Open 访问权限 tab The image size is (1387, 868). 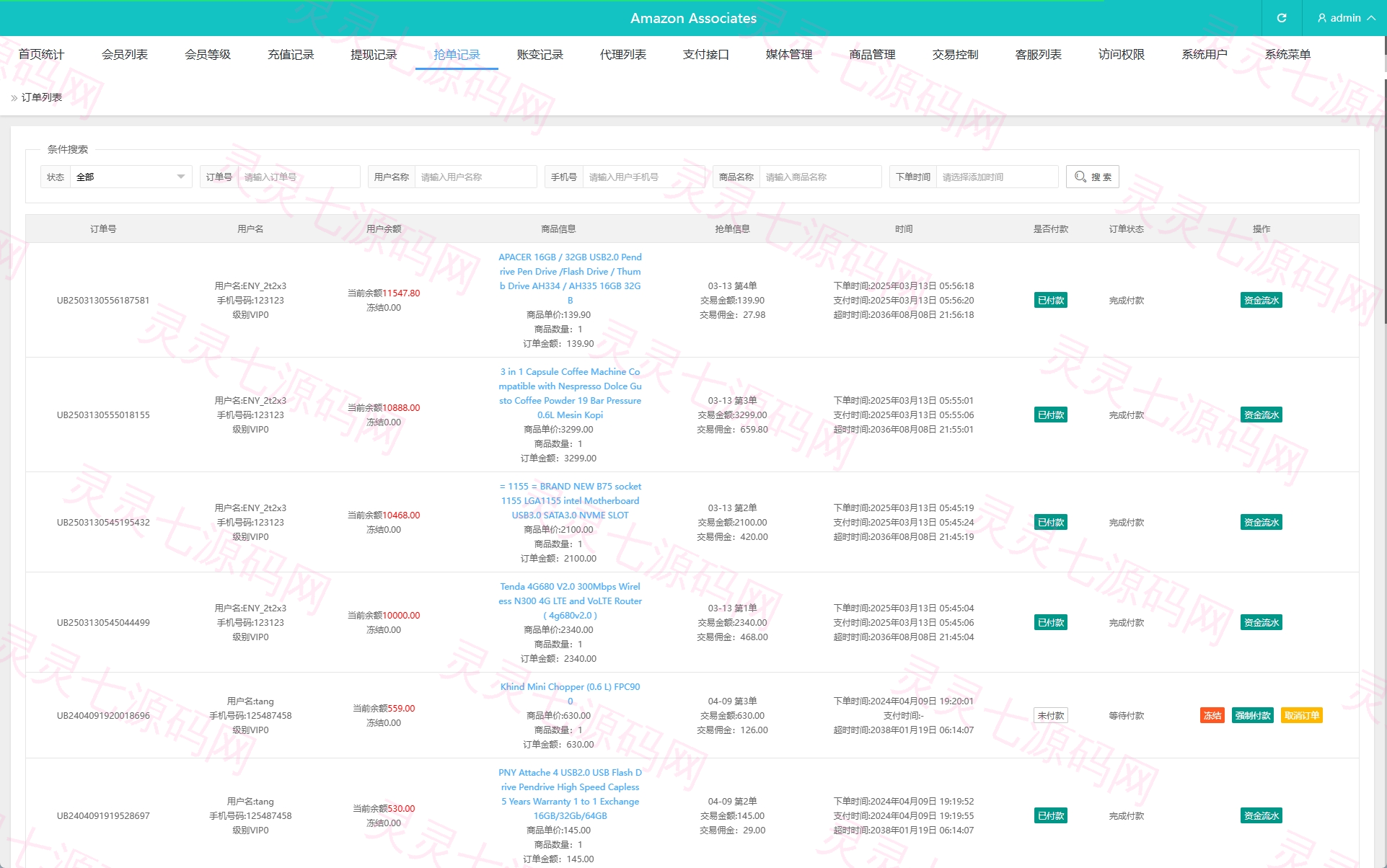point(1122,54)
